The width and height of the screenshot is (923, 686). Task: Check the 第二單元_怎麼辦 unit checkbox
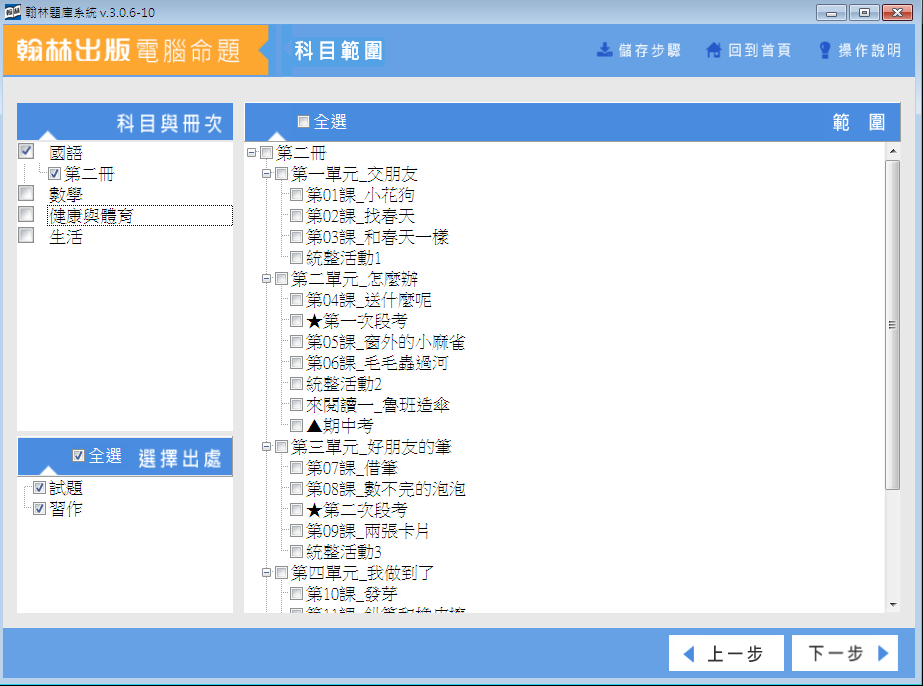pyautogui.click(x=281, y=279)
